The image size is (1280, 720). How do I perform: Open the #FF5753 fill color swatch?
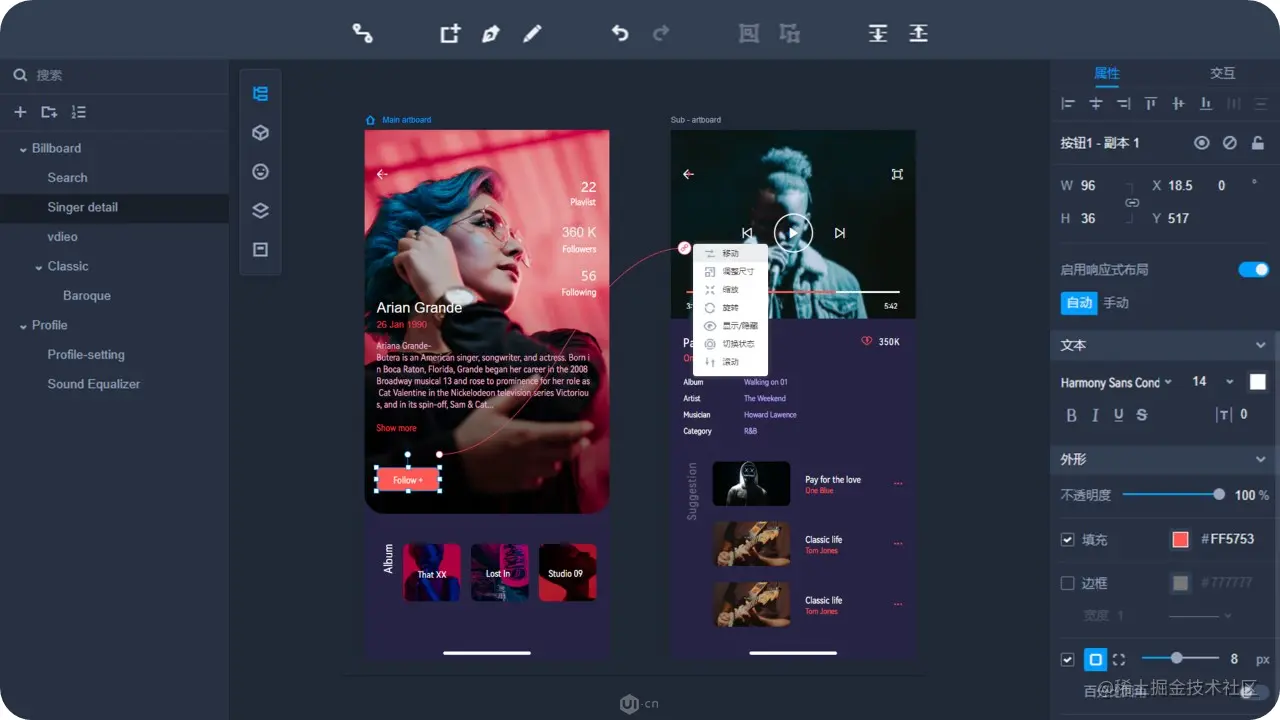click(x=1180, y=540)
